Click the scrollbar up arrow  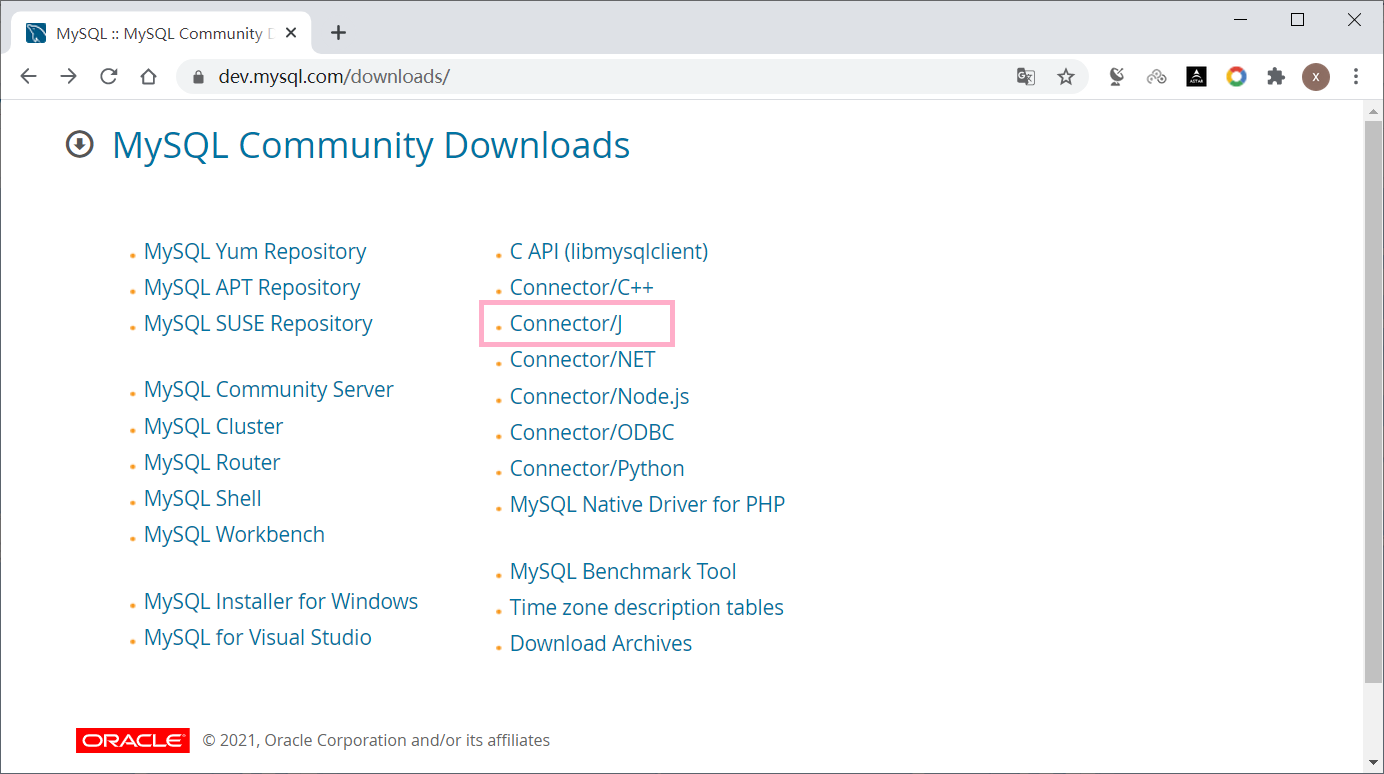click(x=1374, y=109)
